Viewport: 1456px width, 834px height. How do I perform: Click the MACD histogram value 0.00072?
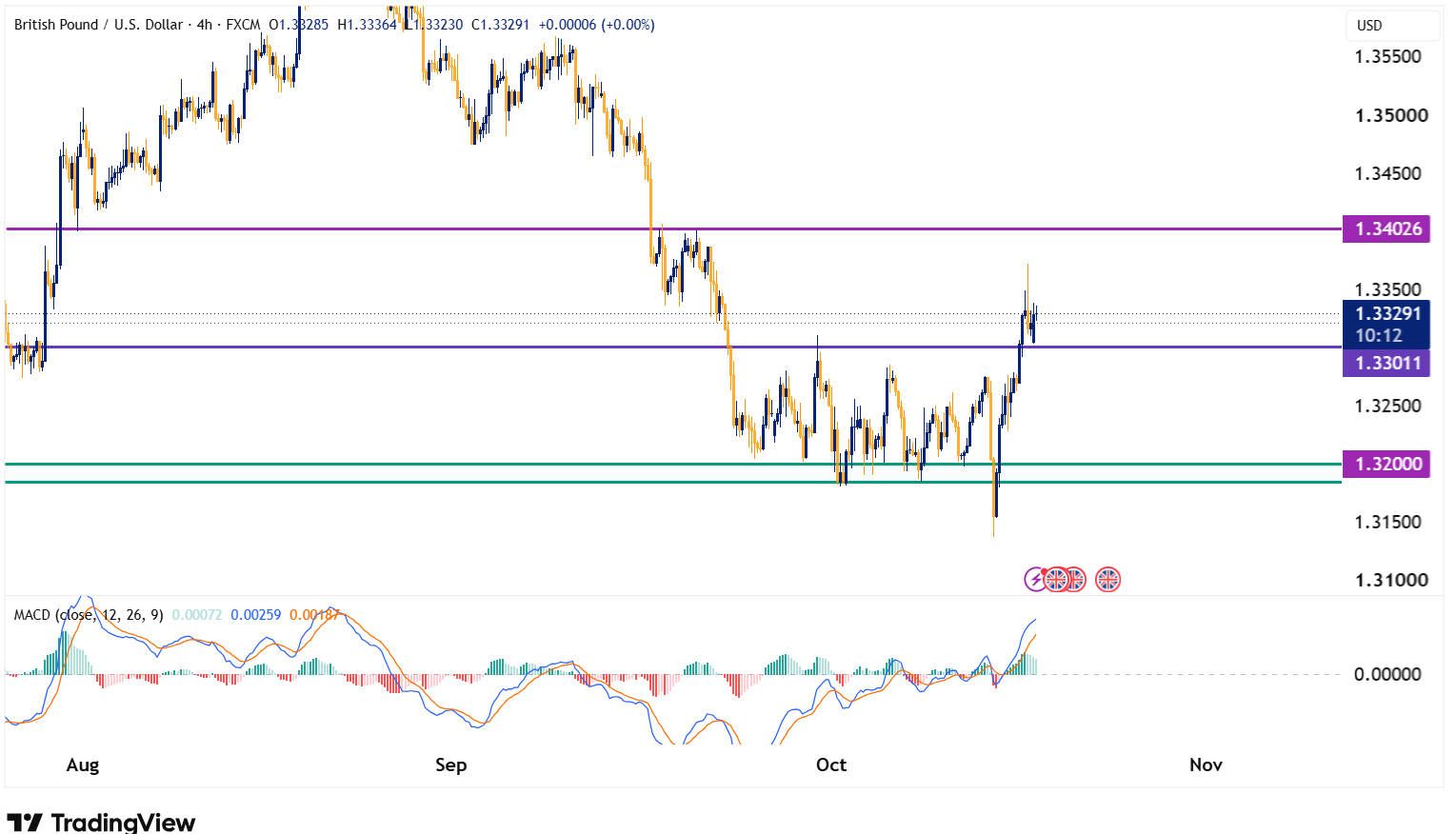pos(197,615)
